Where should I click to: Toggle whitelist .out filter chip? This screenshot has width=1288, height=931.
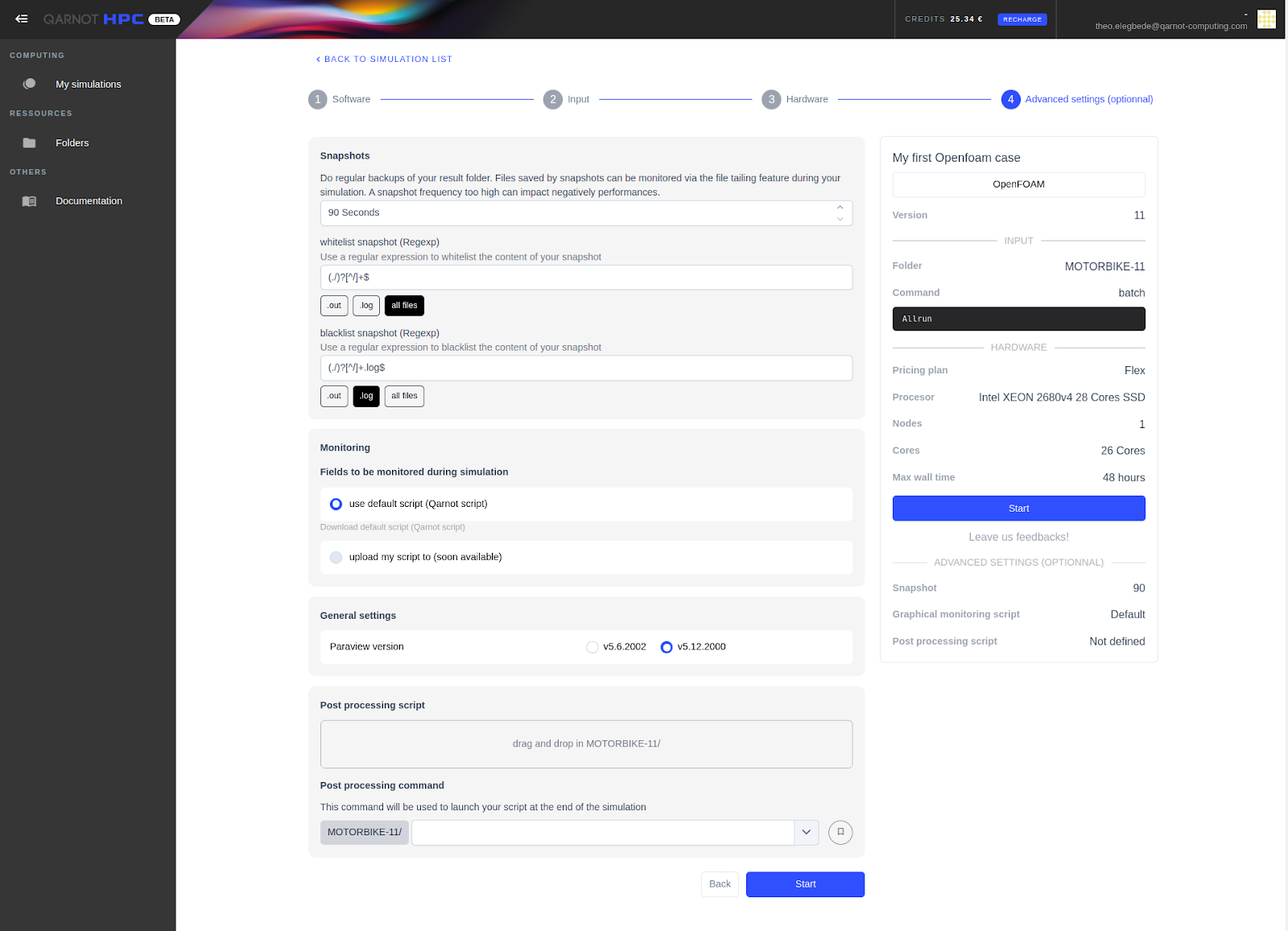tap(334, 306)
